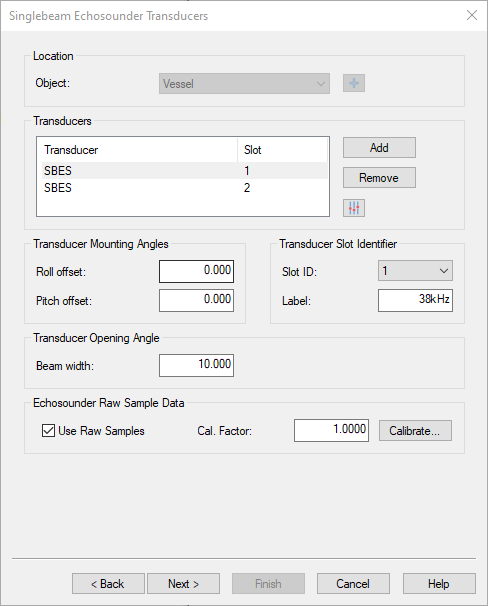Image resolution: width=488 pixels, height=606 pixels.
Task: Click the Cal. Factor input field
Action: pos(331,430)
